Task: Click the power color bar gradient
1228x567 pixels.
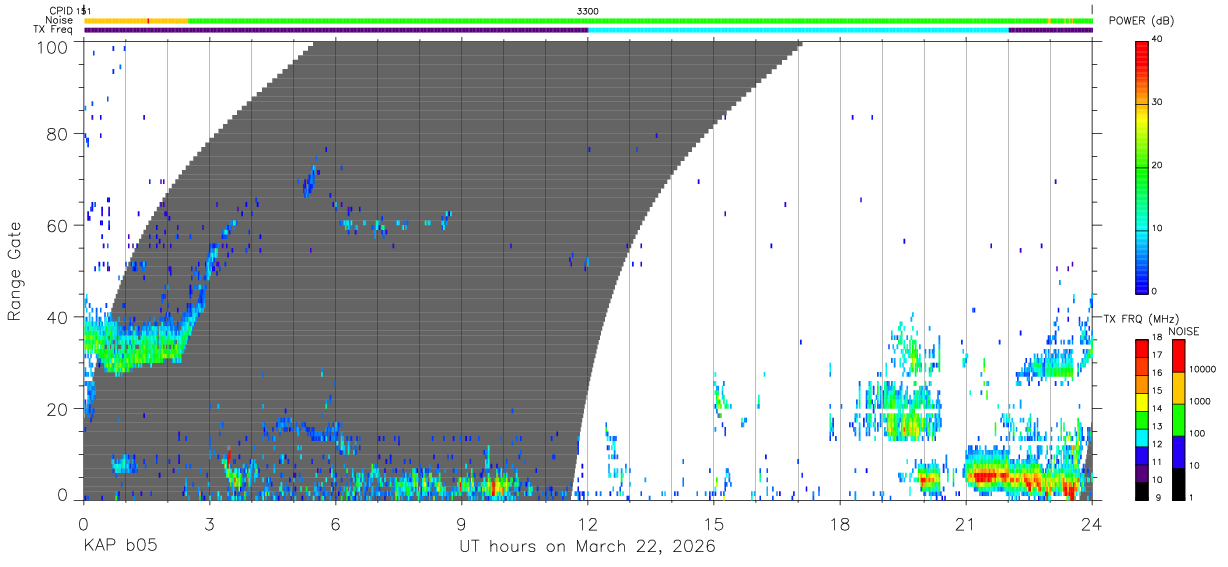Action: [x=1142, y=166]
